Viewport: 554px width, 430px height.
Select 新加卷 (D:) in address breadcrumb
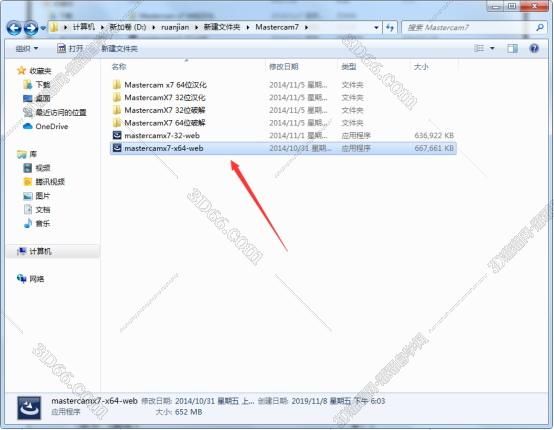128,27
